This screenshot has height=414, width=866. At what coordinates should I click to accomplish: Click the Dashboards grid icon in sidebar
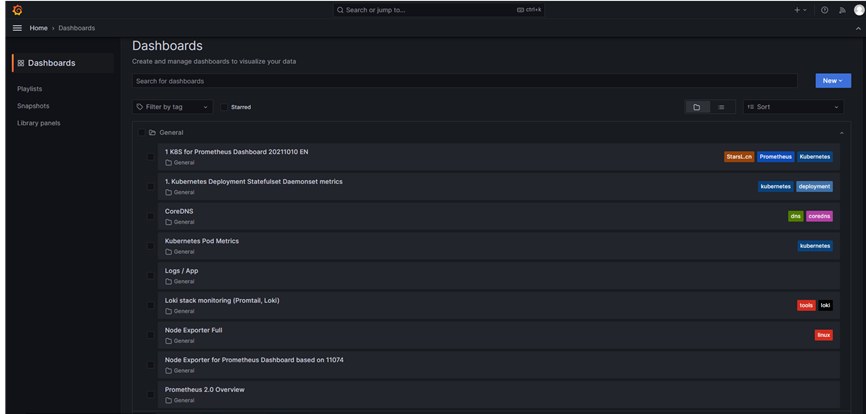click(x=21, y=63)
